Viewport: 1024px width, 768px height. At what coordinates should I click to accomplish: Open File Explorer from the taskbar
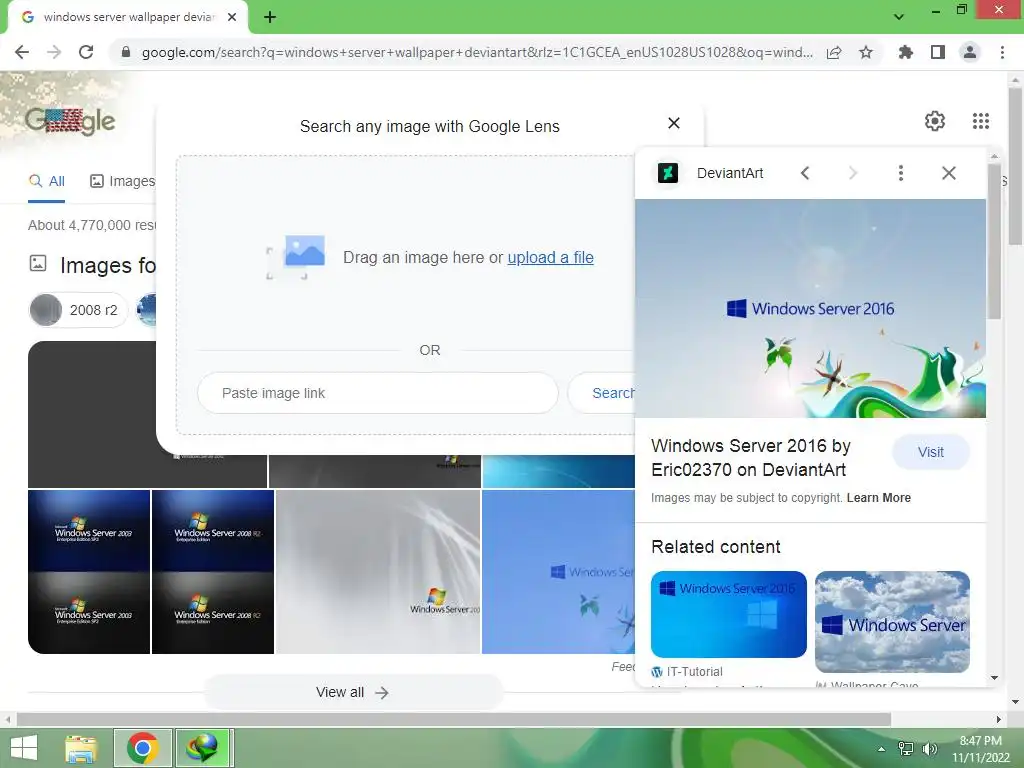tap(81, 748)
